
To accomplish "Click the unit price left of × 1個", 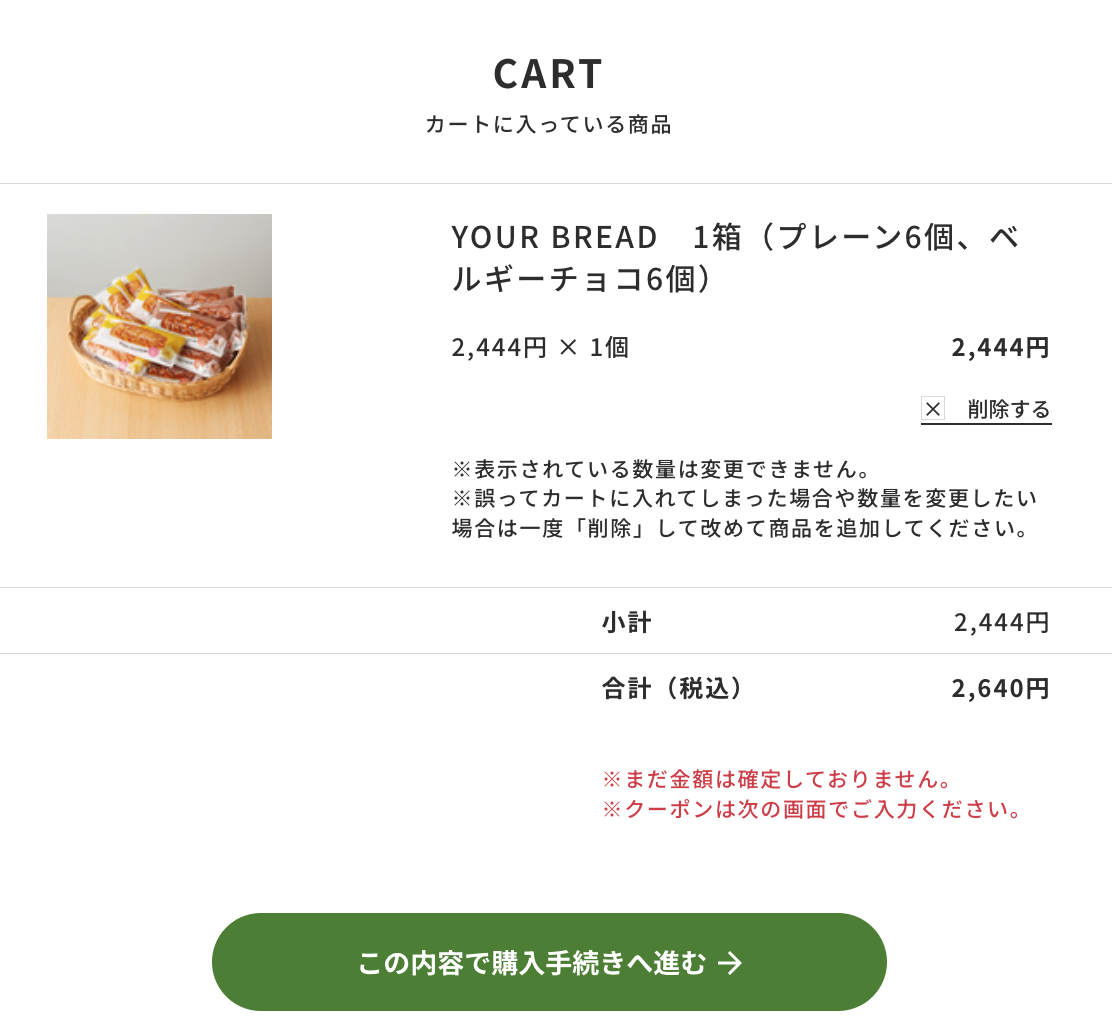I will (499, 347).
